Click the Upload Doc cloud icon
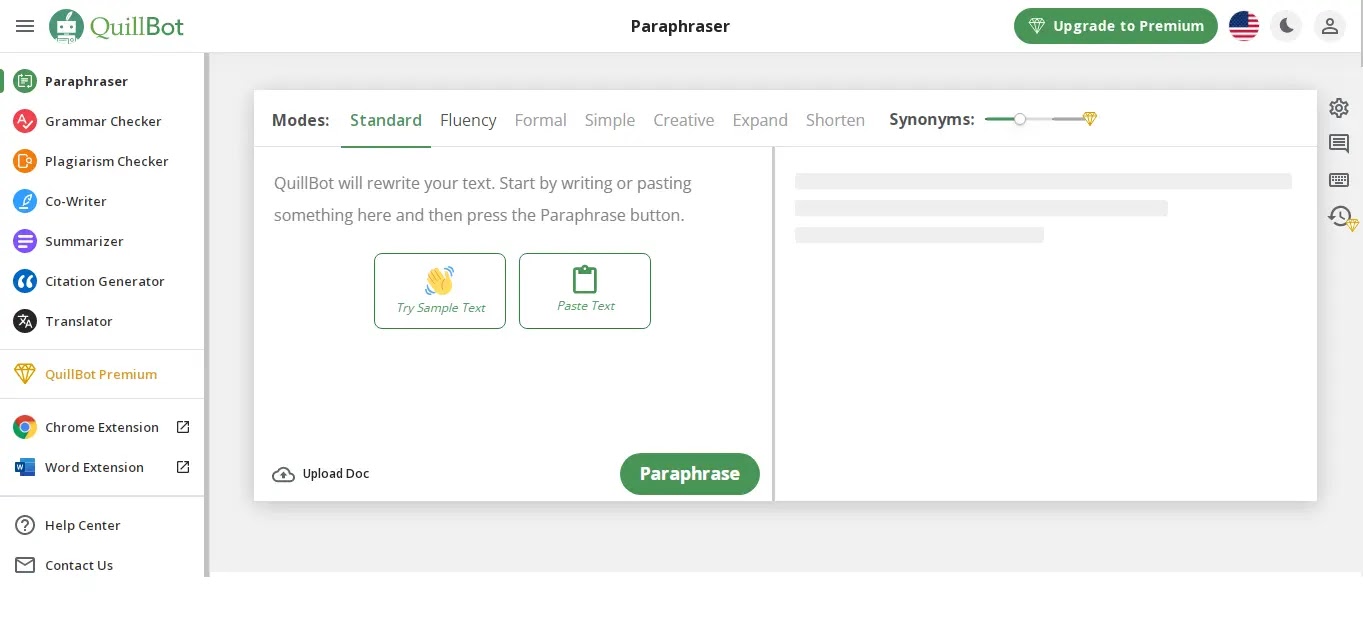 click(284, 474)
